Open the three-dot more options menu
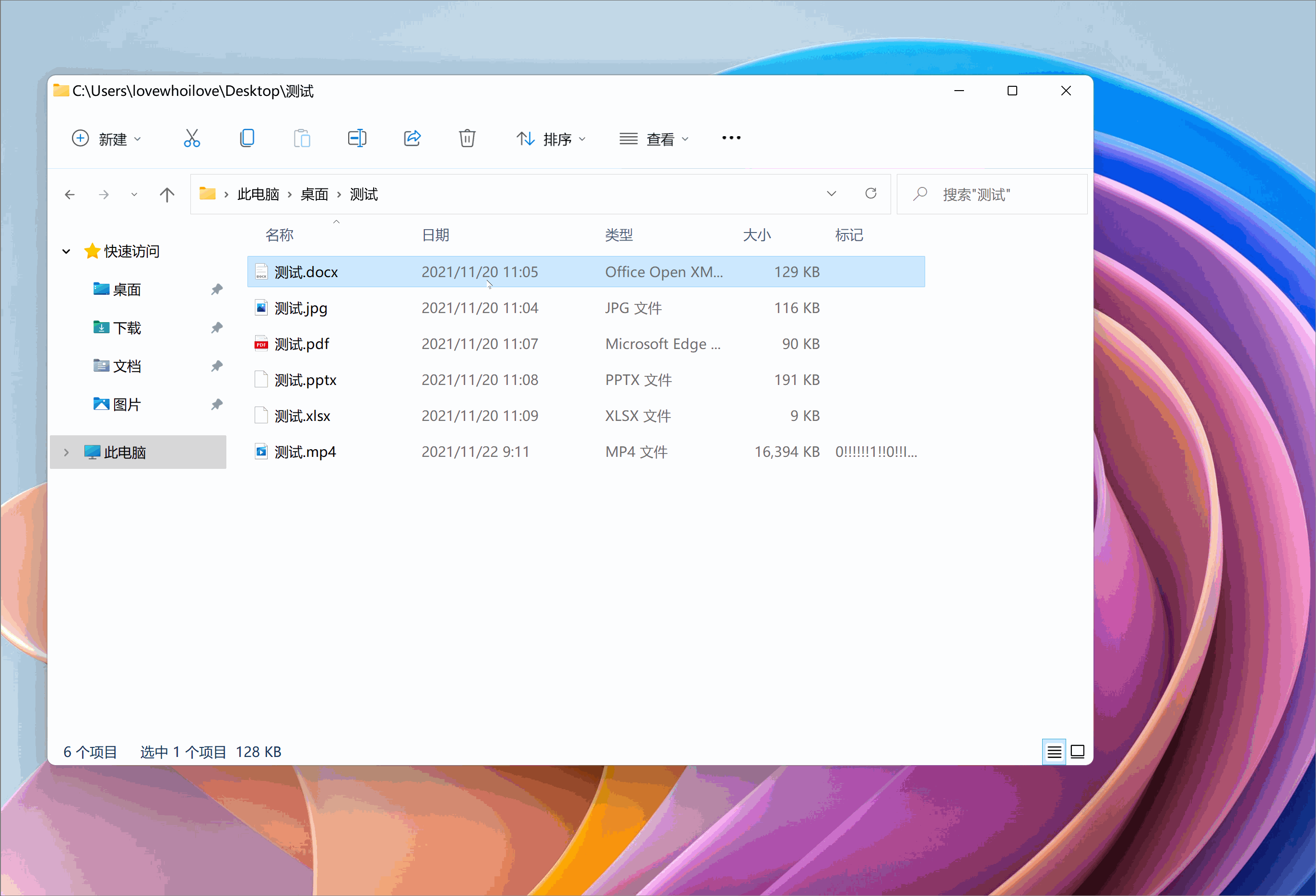Image resolution: width=1316 pixels, height=896 pixels. click(731, 138)
